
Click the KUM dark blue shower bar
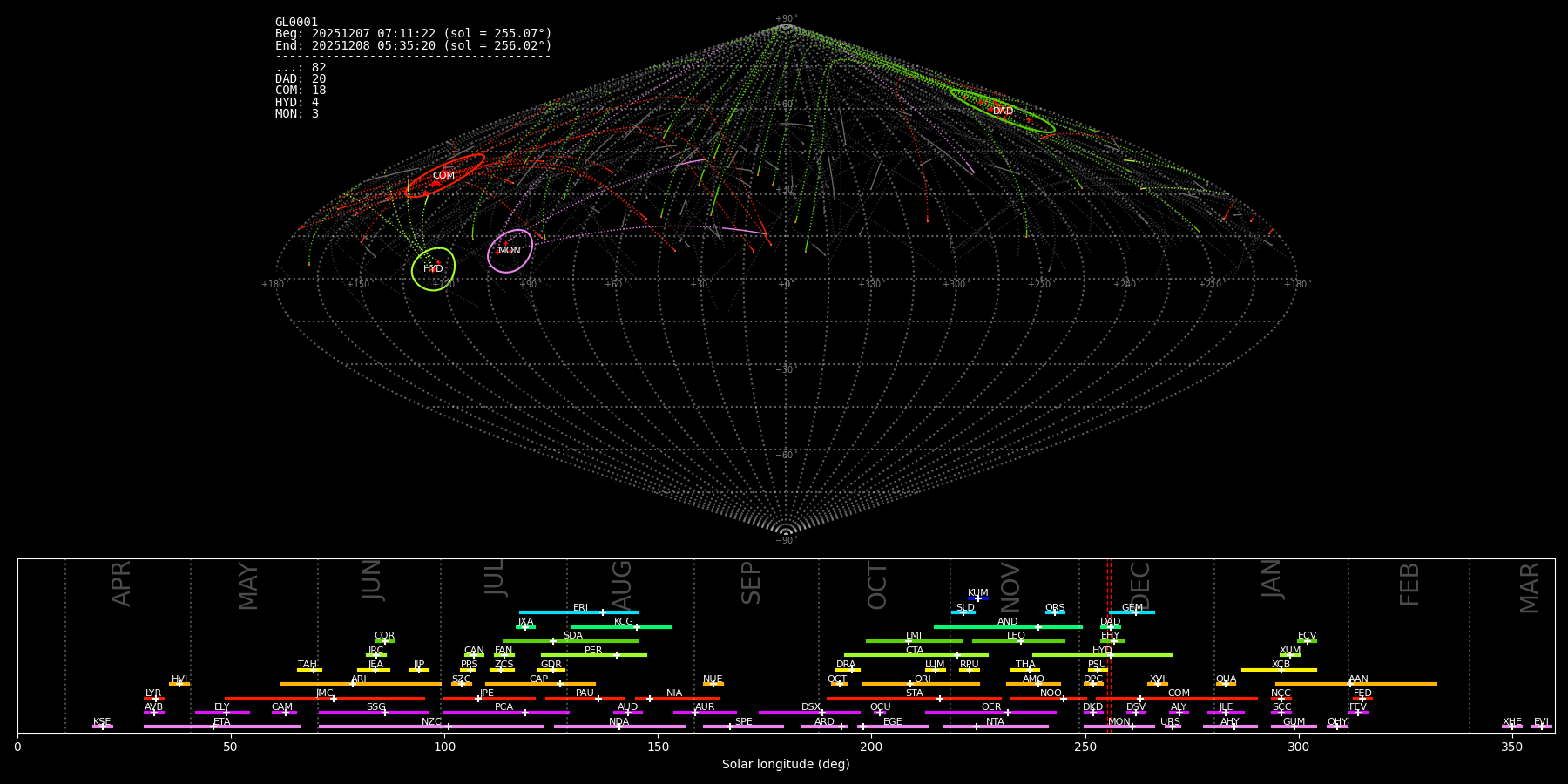point(978,598)
